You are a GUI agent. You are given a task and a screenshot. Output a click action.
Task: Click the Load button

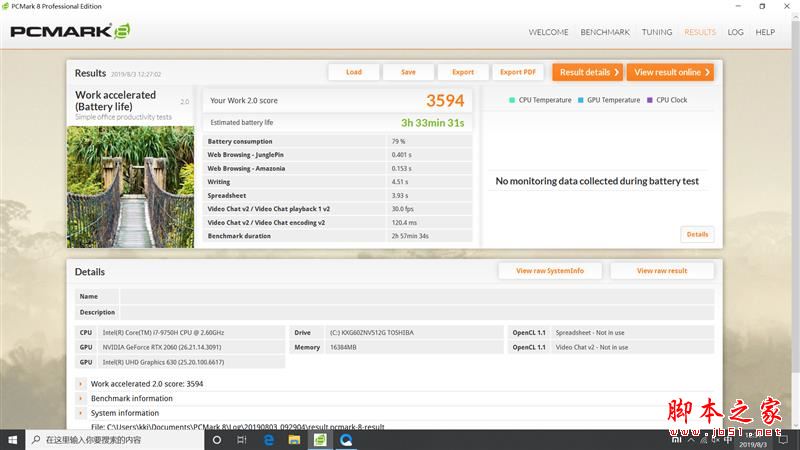(x=354, y=72)
